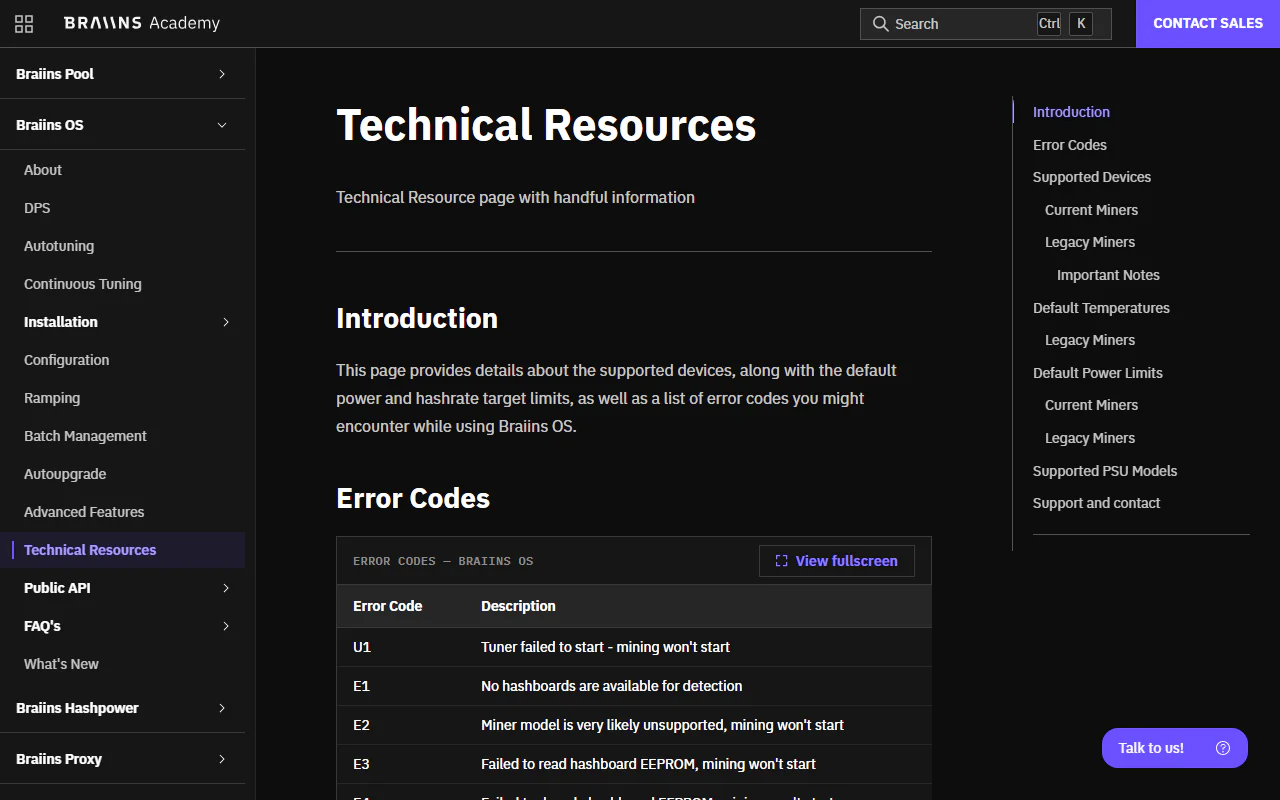The height and width of the screenshot is (800, 1280).
Task: Click the Braiins Academy logo
Action: pos(142,23)
